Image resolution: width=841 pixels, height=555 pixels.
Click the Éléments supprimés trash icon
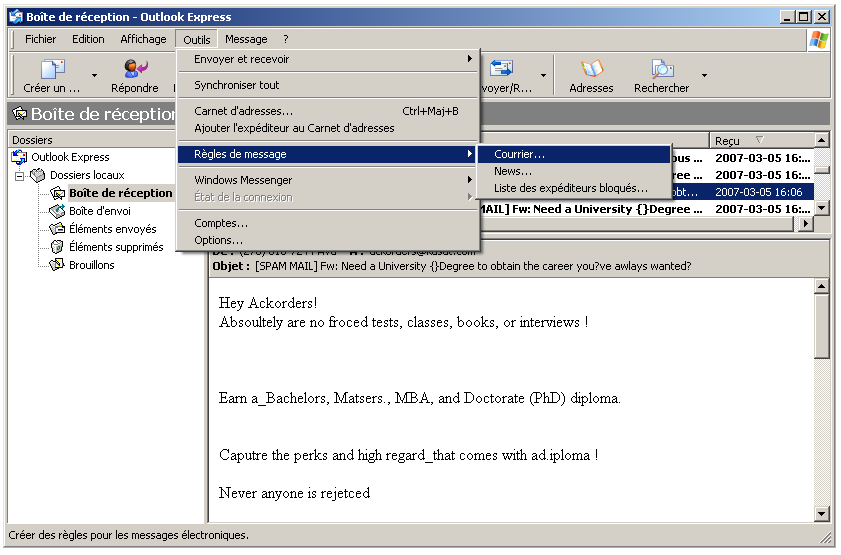click(57, 247)
